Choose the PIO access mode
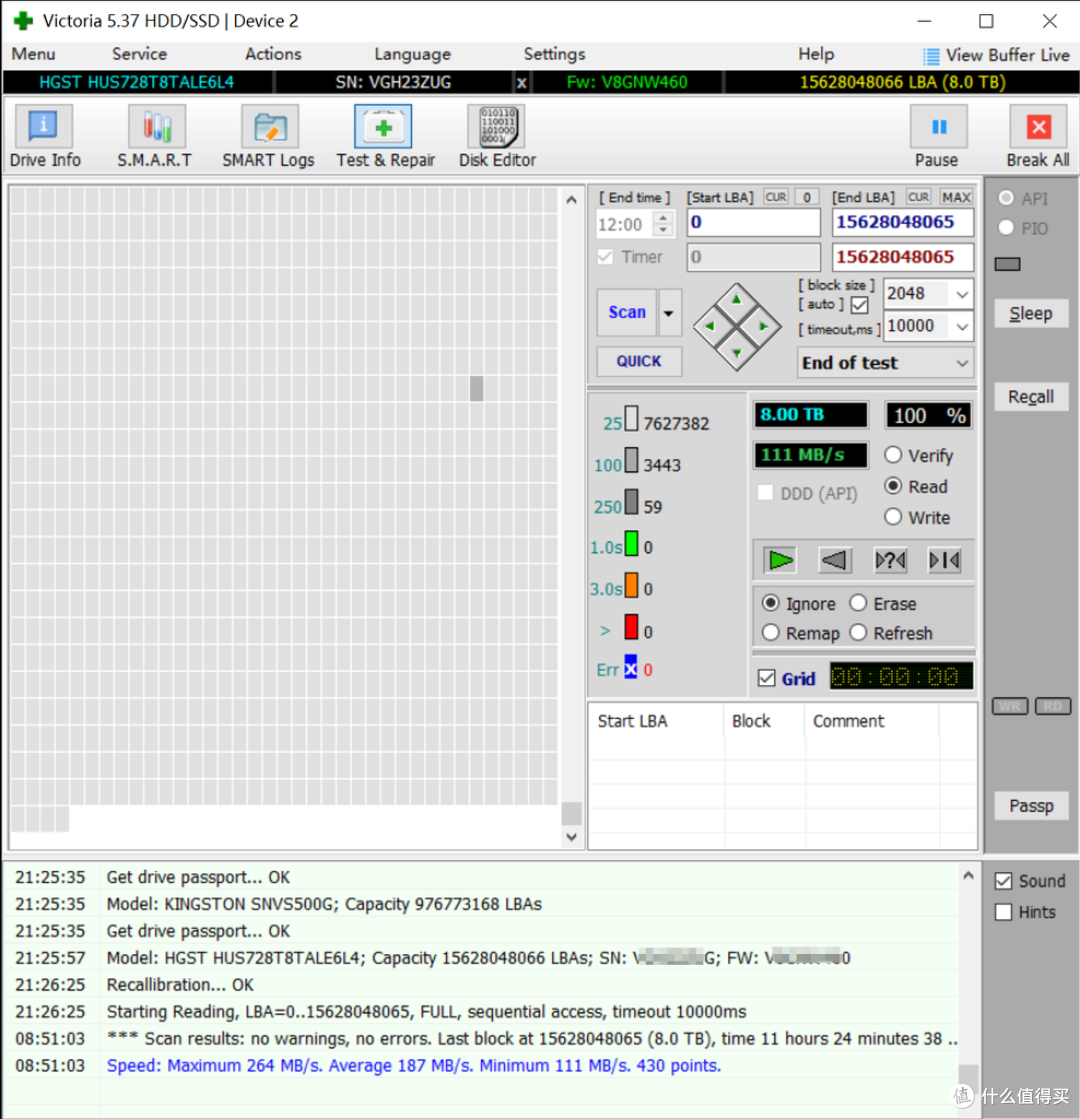 pos(1006,228)
